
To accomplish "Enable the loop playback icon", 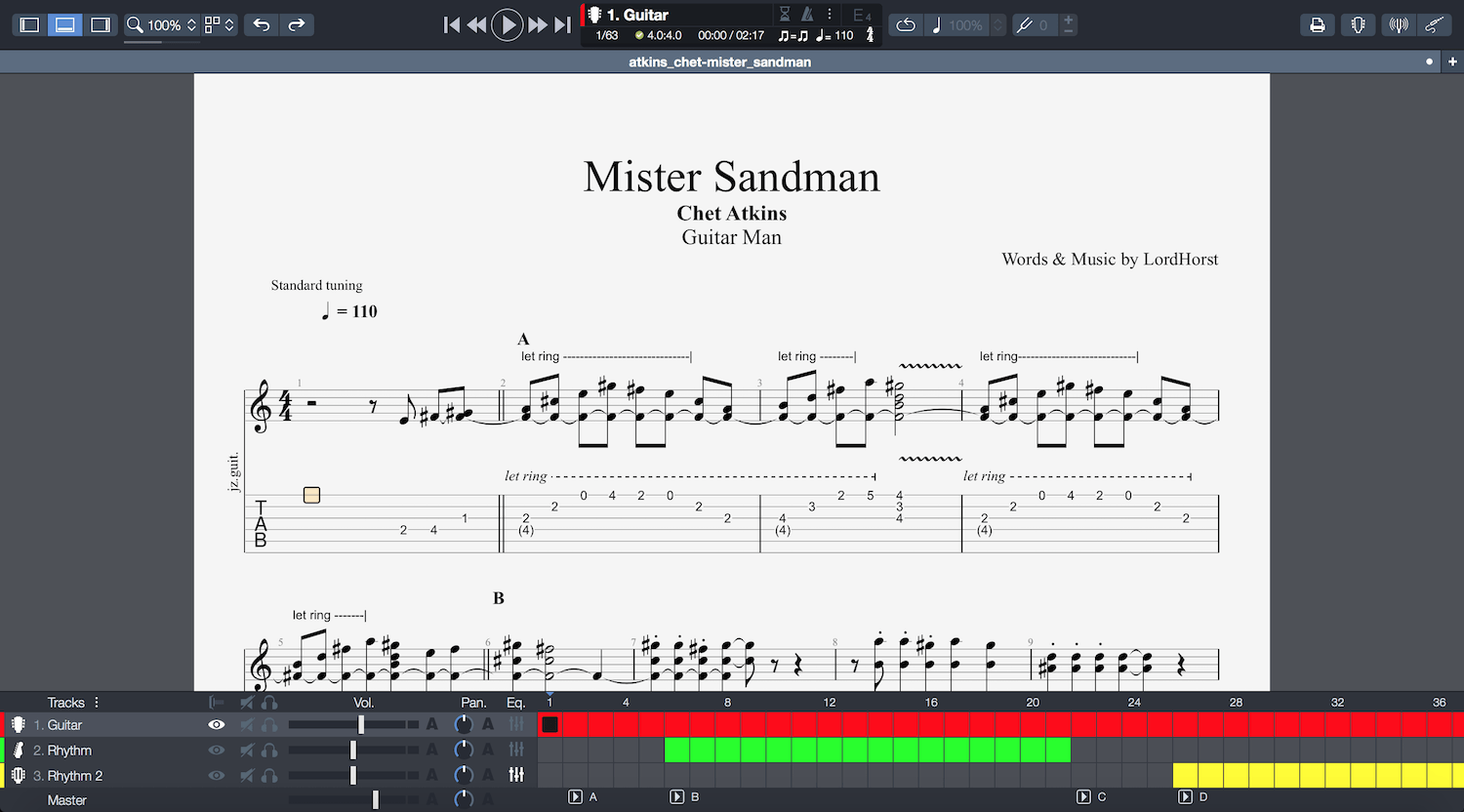I will tap(906, 25).
